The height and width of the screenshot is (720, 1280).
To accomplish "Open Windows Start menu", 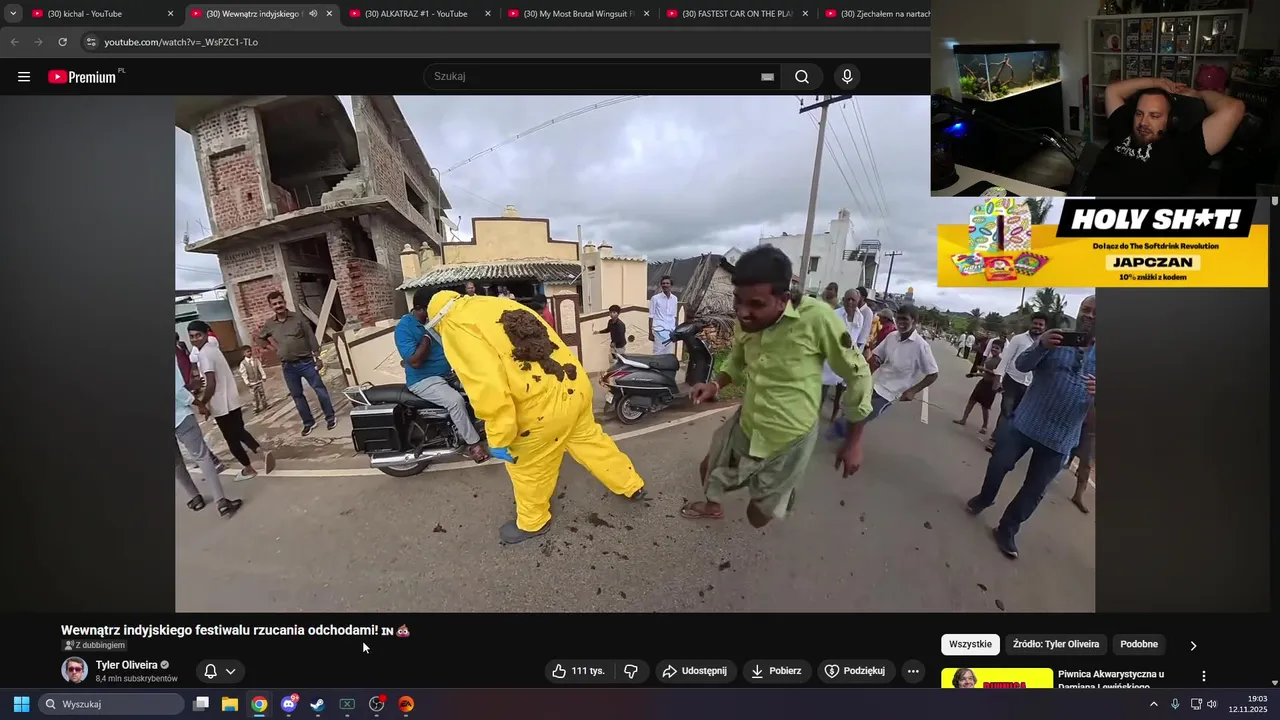I will (21, 704).
